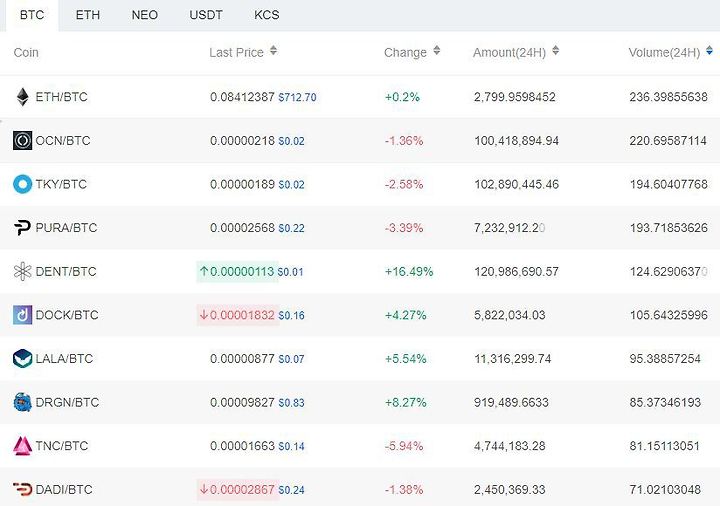Image resolution: width=720 pixels, height=506 pixels.
Task: Click the $0.83 USD price for DRGN
Action: tap(291, 403)
